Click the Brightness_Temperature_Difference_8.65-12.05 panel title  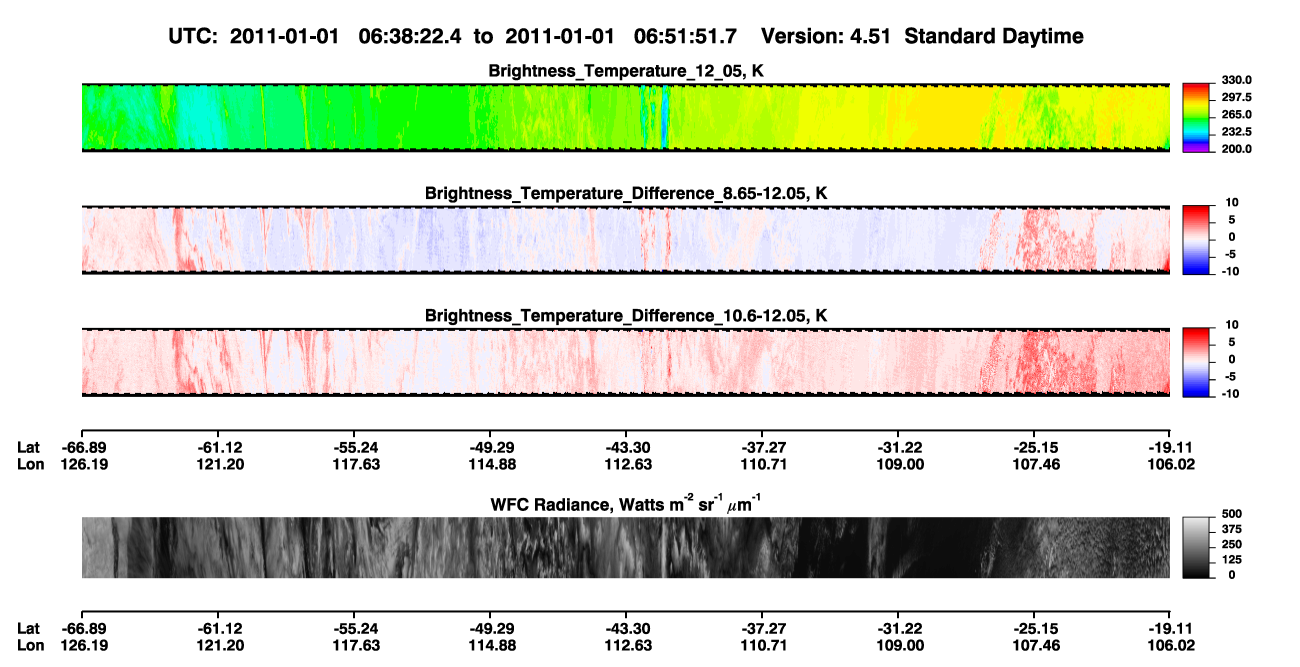tap(627, 193)
